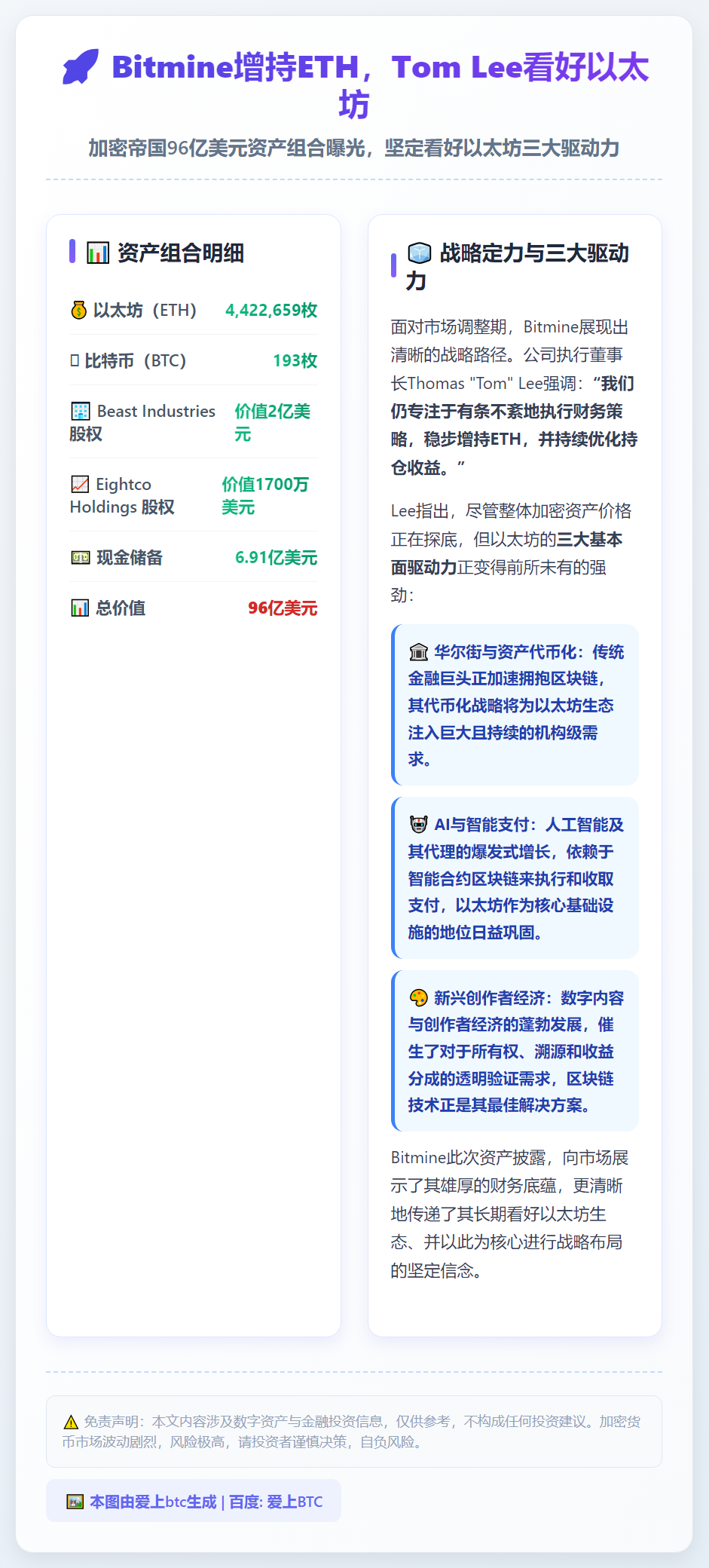Click the ice cube icon beside 战略定力

pyautogui.click(x=420, y=253)
